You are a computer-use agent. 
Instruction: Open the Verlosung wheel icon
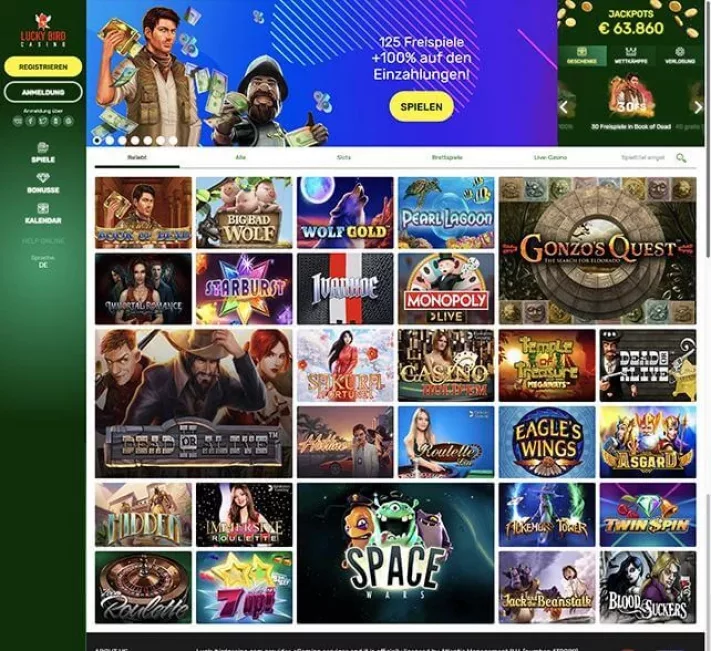point(679,51)
